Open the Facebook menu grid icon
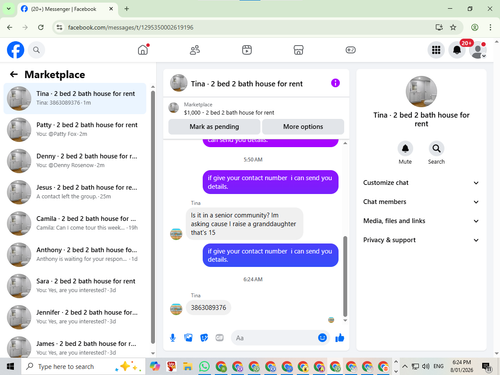This screenshot has width=500, height=375. (436, 50)
